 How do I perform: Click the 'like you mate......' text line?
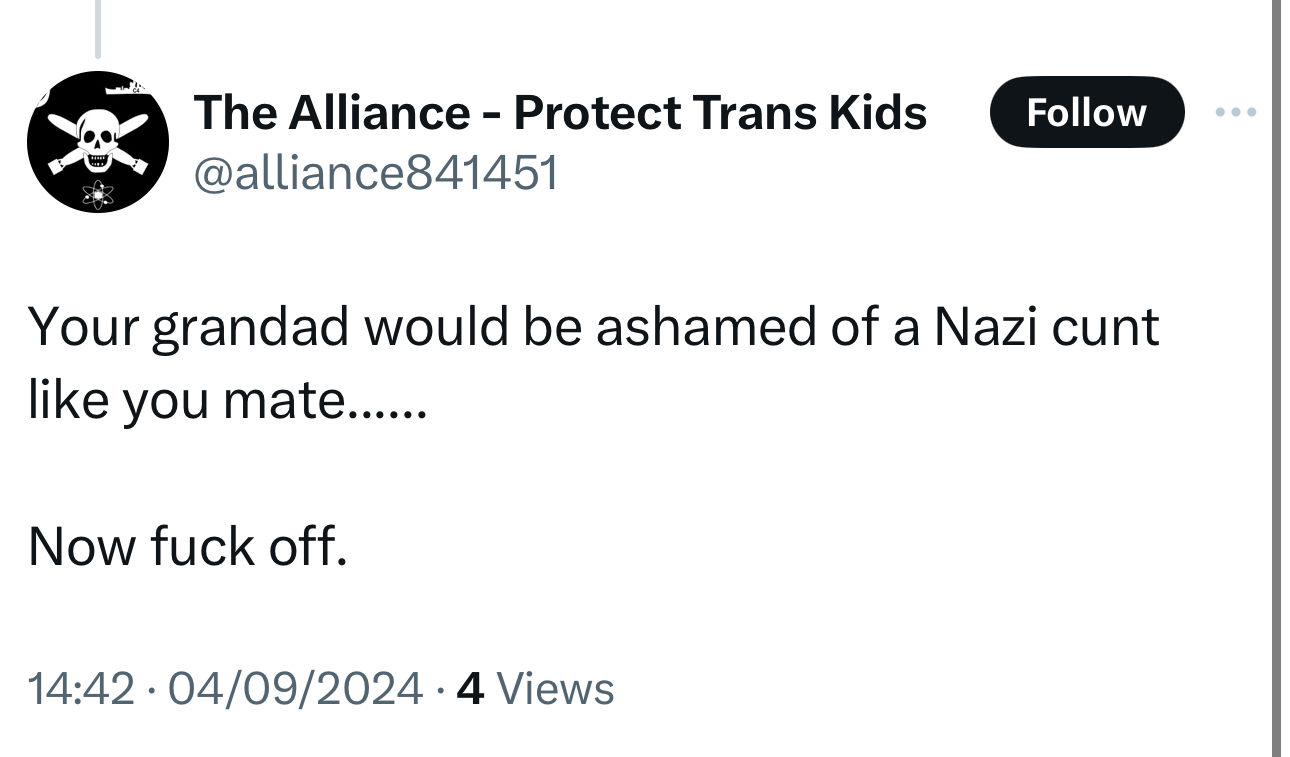coord(228,400)
